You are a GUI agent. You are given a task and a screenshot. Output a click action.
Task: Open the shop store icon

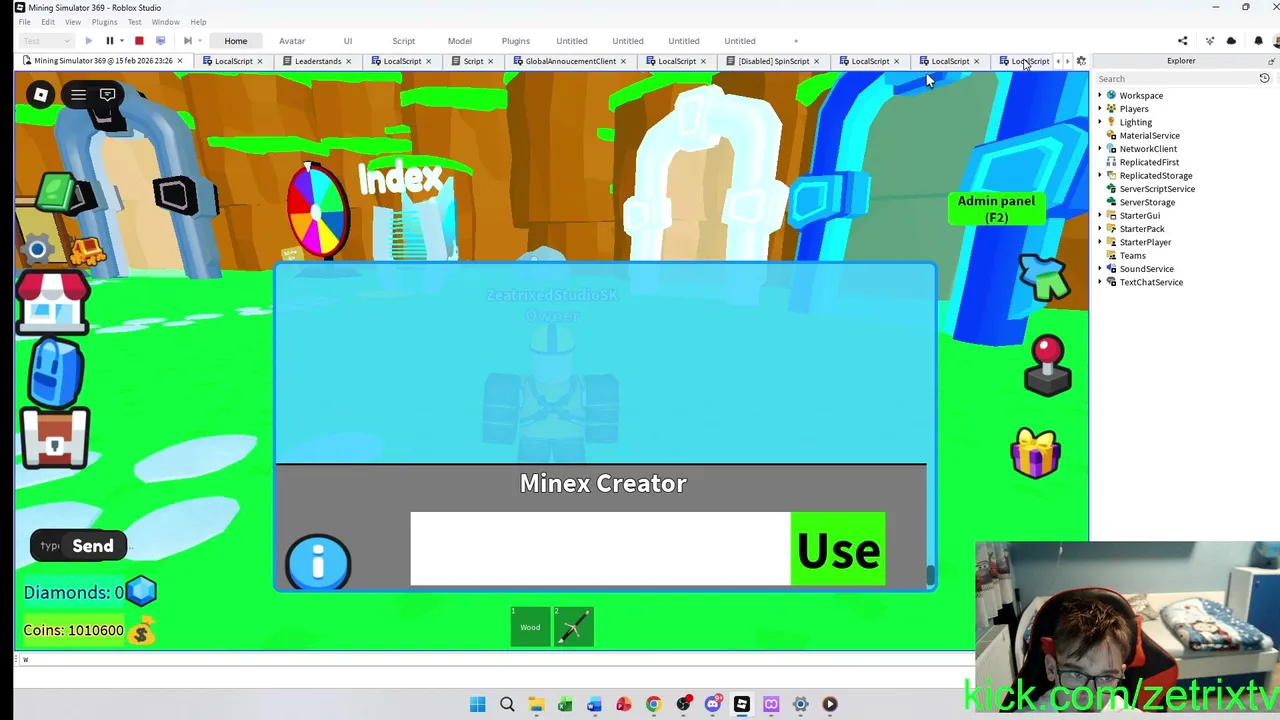click(x=53, y=302)
